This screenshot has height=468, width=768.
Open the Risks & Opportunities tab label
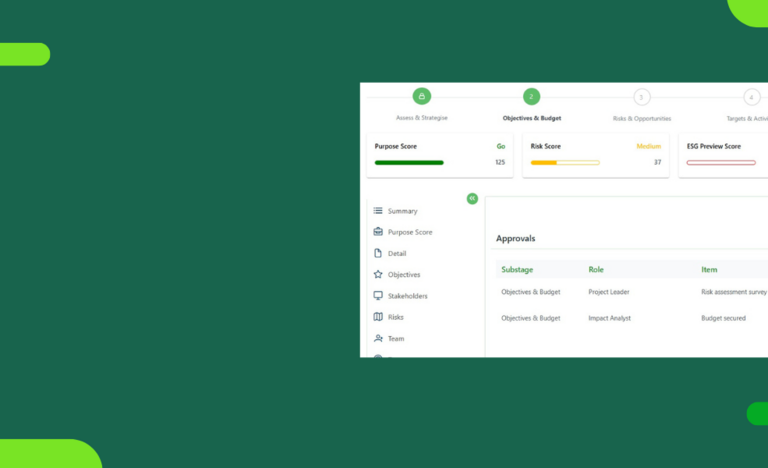(642, 118)
